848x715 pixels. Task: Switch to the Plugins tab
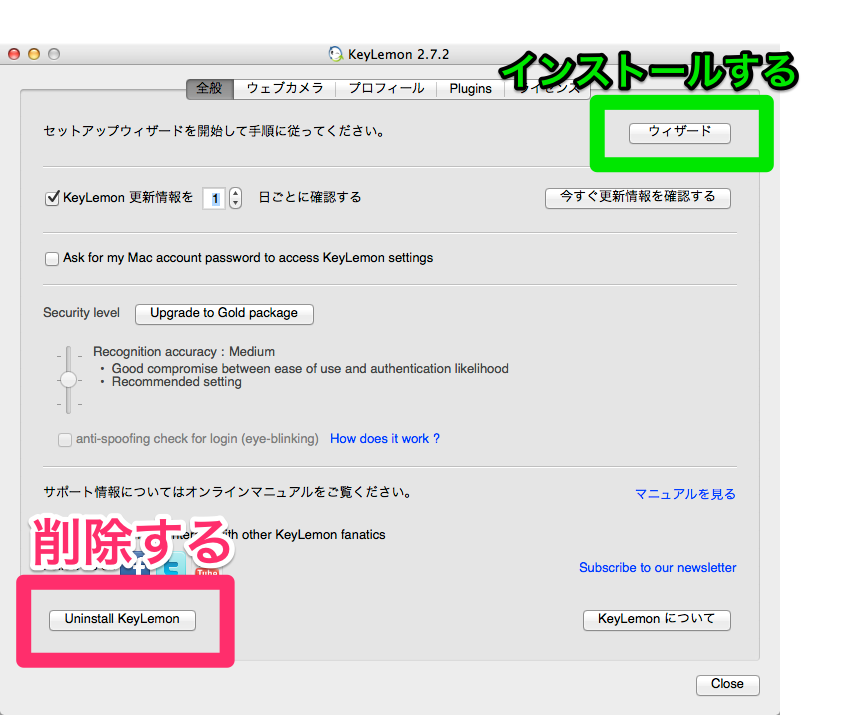[x=471, y=88]
